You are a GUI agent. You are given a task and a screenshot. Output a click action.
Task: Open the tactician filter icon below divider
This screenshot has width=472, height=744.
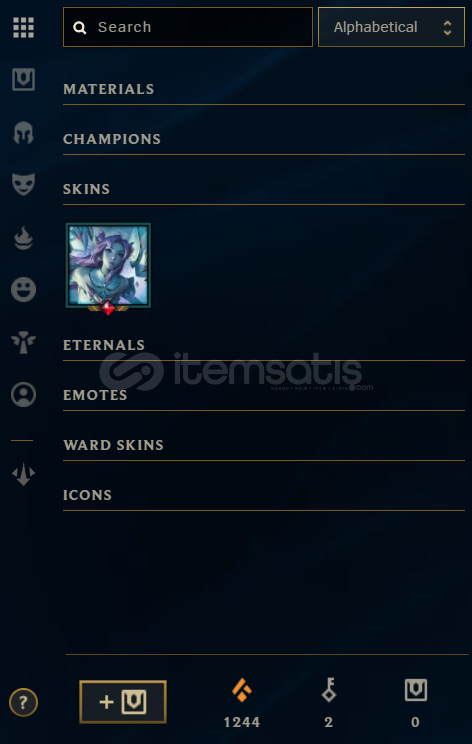23,474
